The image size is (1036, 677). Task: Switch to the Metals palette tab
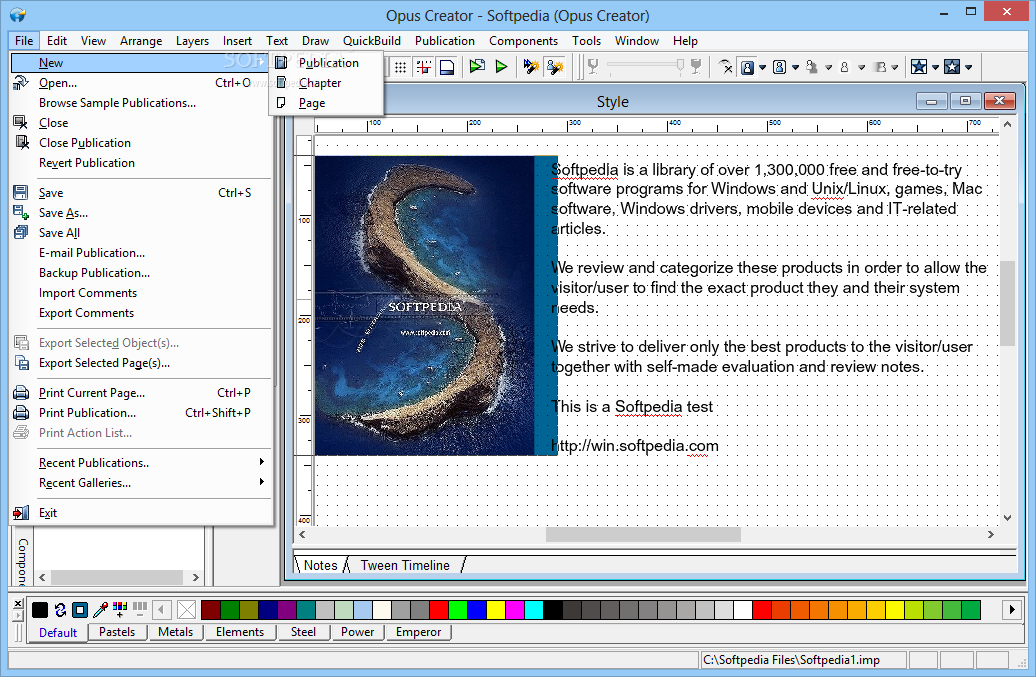pos(176,632)
